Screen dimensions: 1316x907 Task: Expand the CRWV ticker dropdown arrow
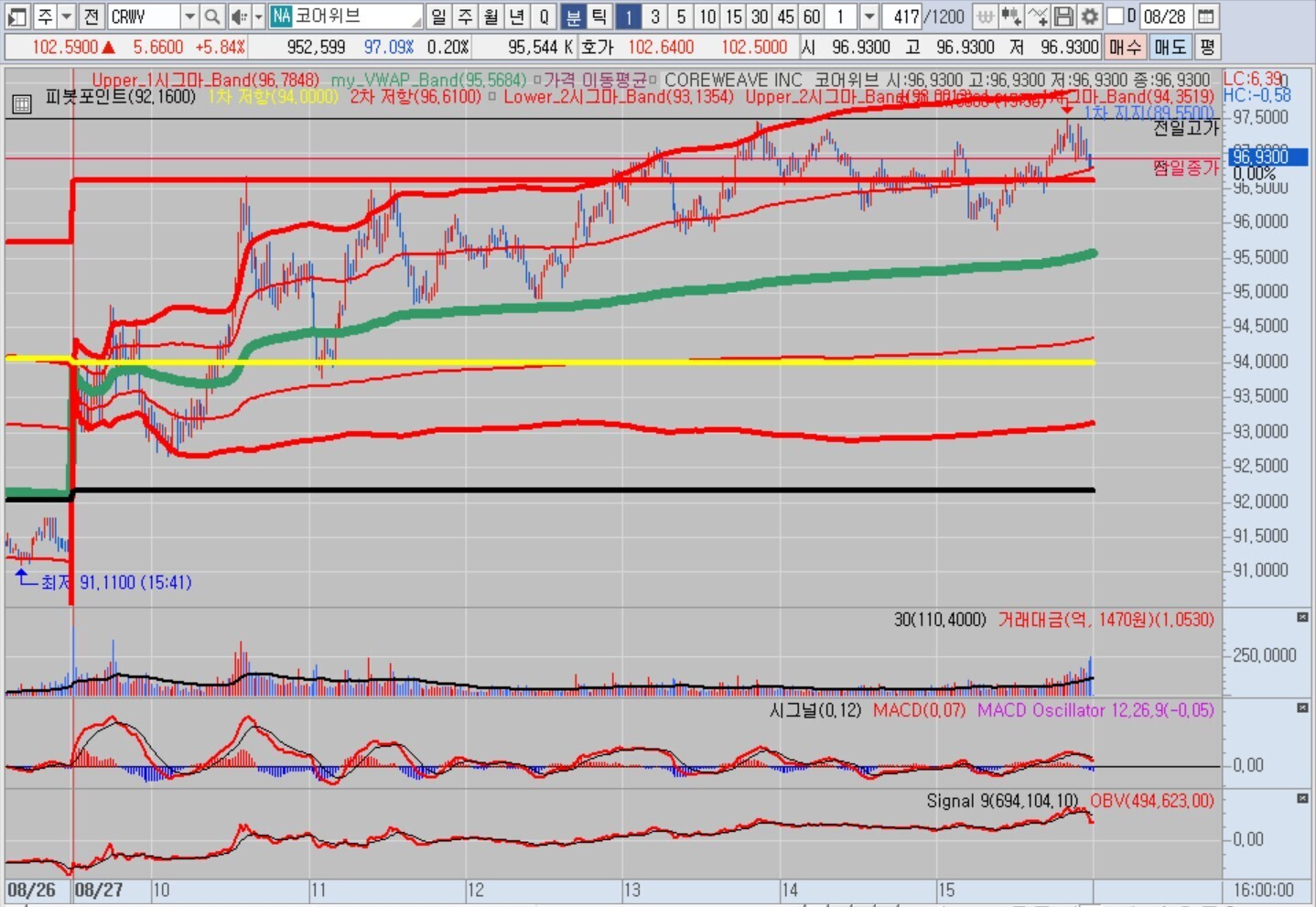coord(189,16)
